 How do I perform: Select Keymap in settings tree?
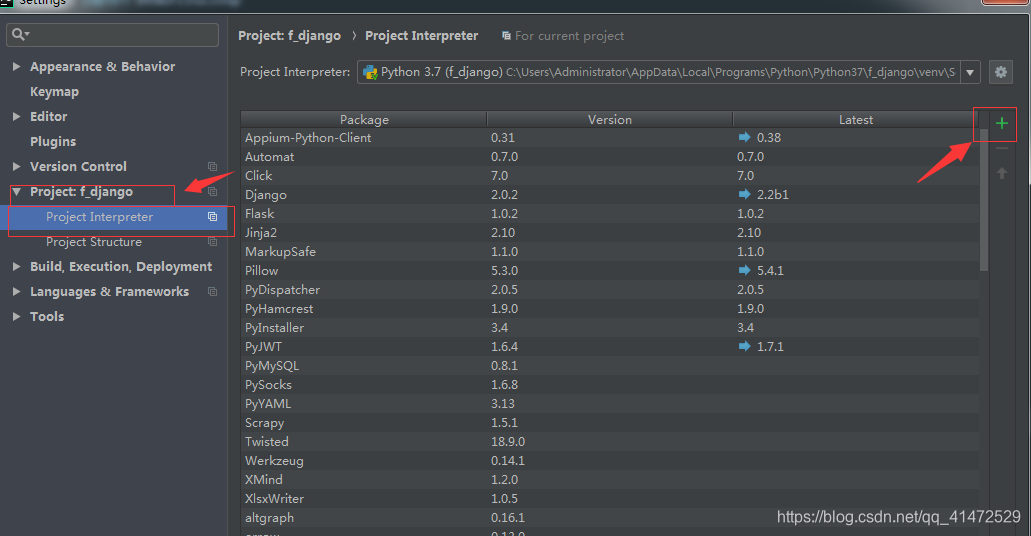(54, 91)
